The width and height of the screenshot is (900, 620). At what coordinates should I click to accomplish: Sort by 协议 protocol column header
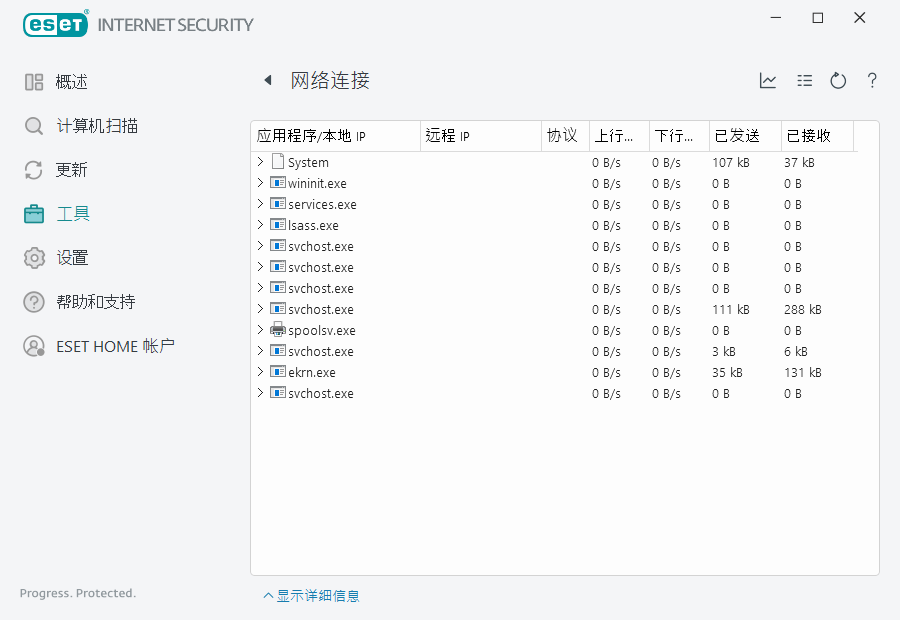tap(565, 136)
